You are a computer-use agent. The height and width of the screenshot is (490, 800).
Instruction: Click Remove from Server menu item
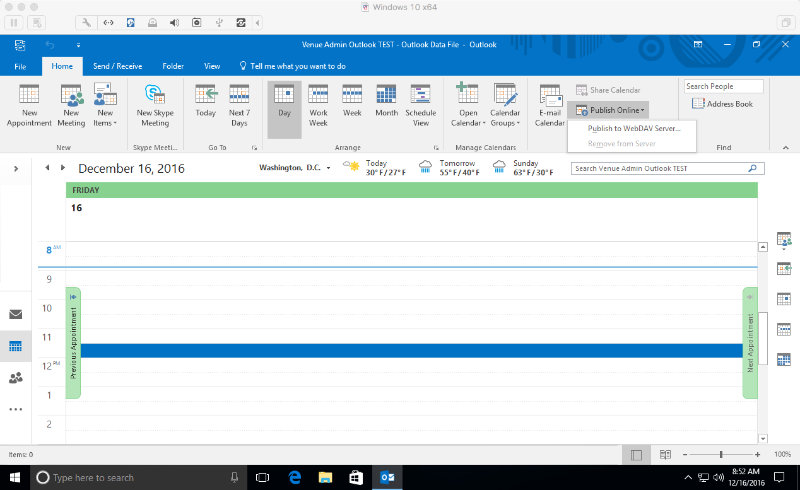point(621,143)
